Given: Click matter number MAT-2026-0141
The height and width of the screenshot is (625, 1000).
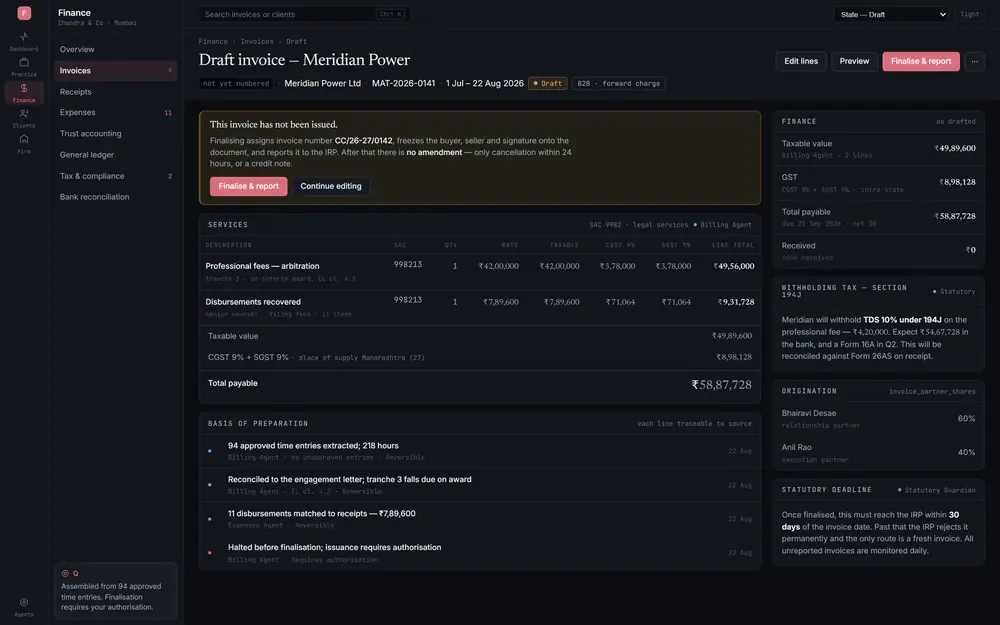Looking at the screenshot, I should click(403, 84).
